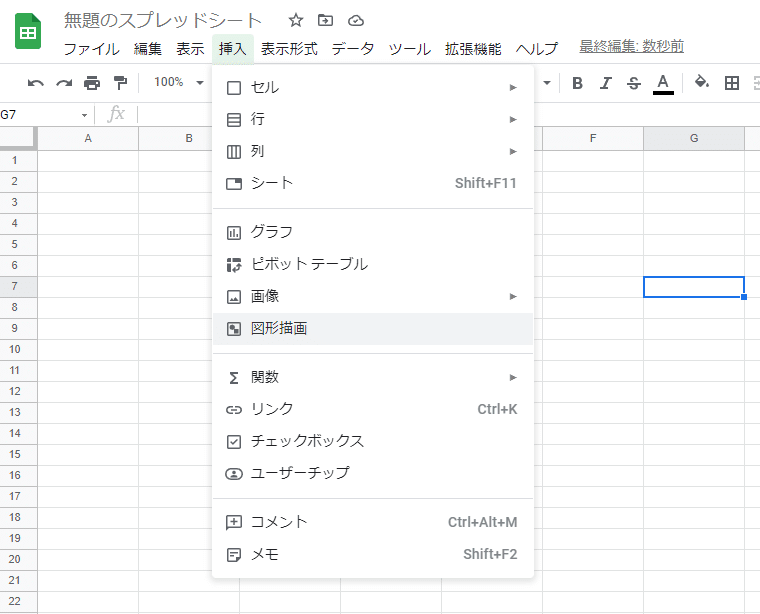760x614 pixels.
Task: Open the データ menu
Action: 353,49
